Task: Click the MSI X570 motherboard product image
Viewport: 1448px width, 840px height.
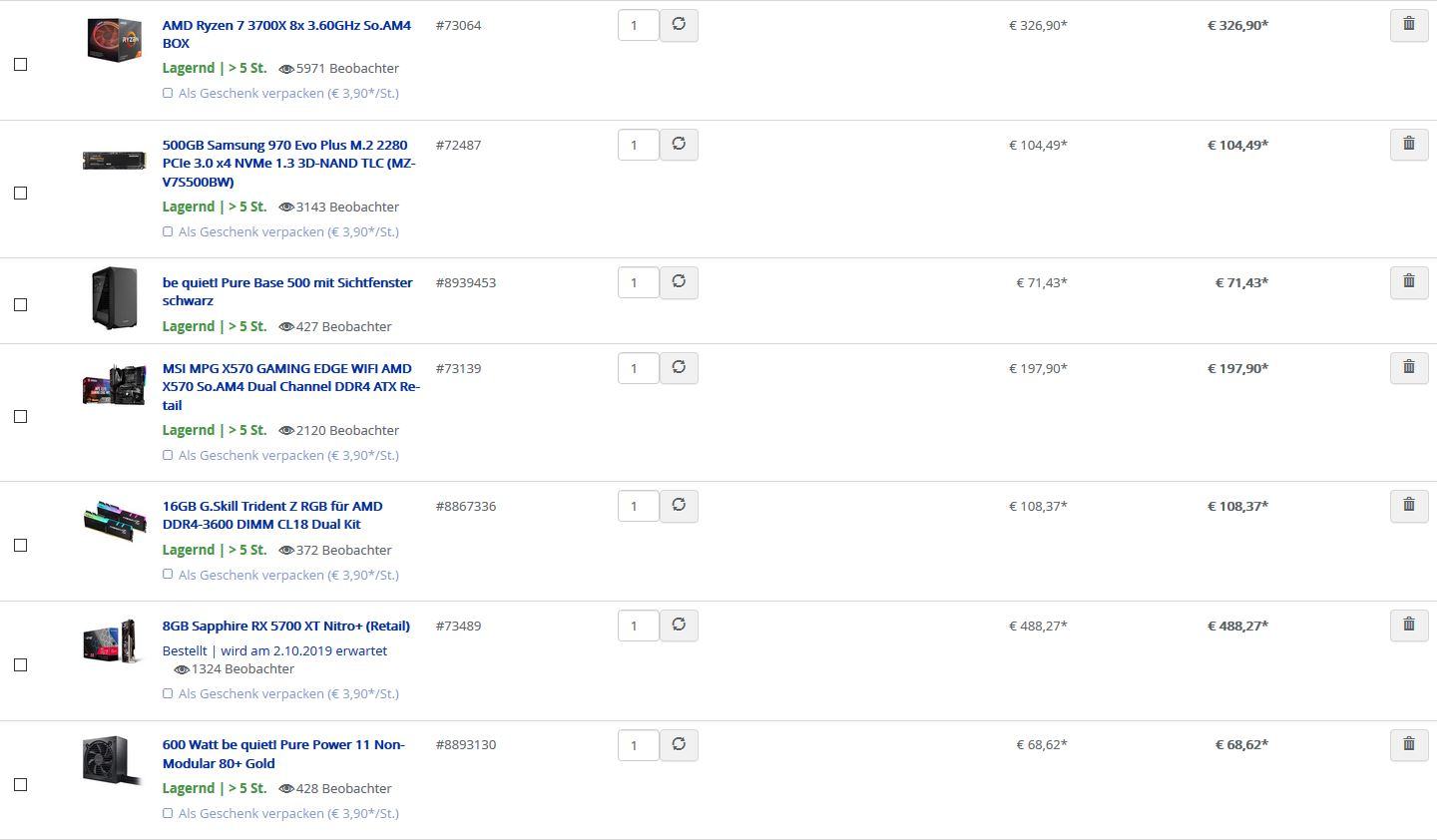Action: 115,385
